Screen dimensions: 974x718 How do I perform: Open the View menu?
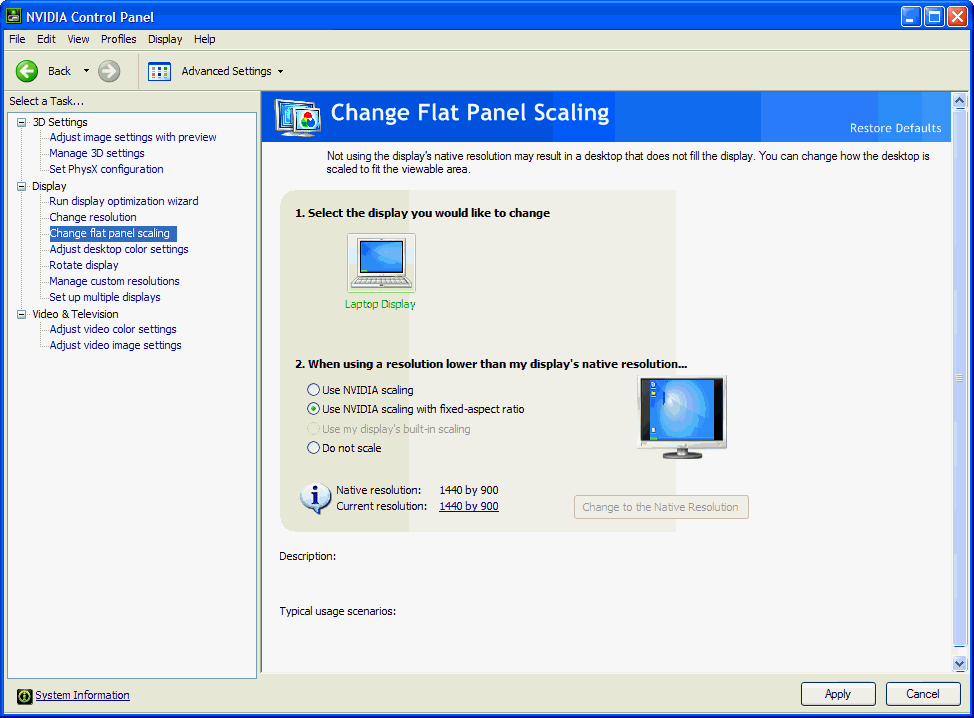[78, 39]
